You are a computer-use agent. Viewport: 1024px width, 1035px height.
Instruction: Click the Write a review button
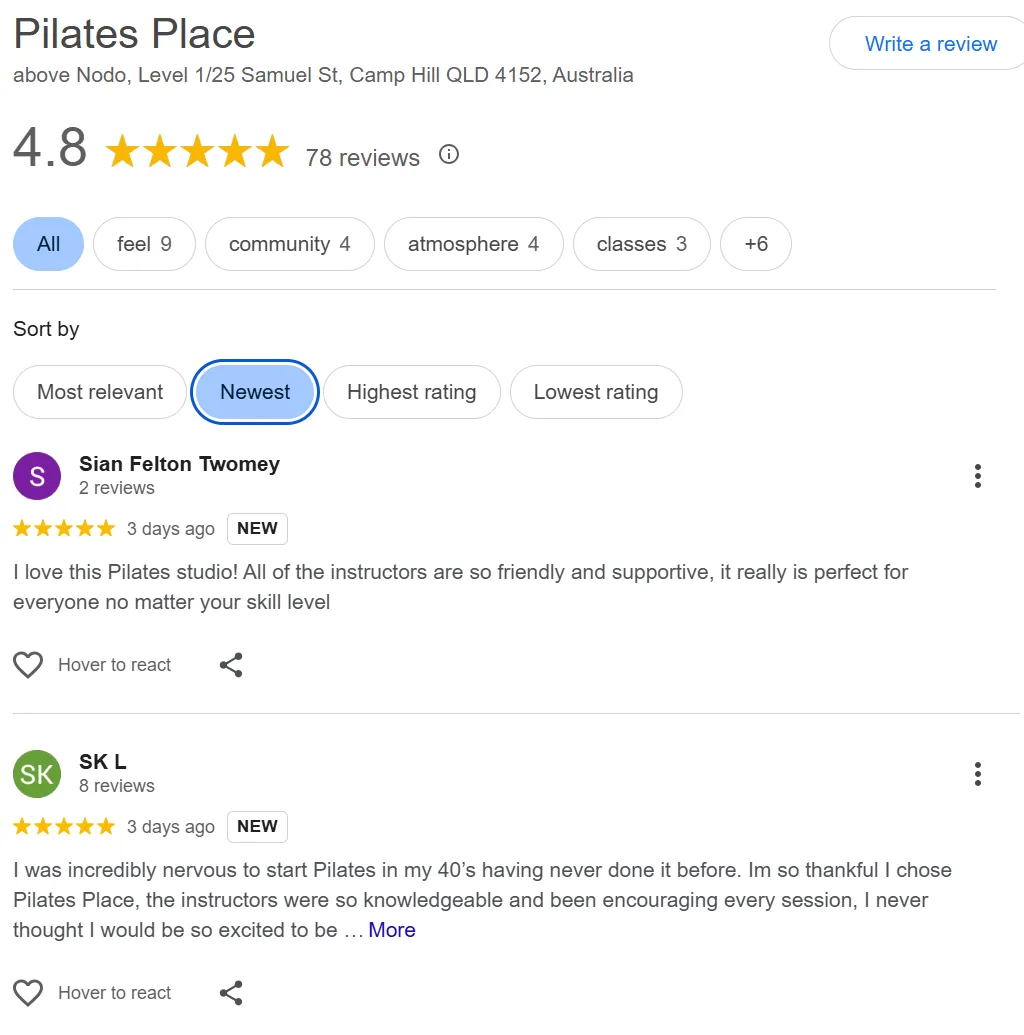click(930, 44)
